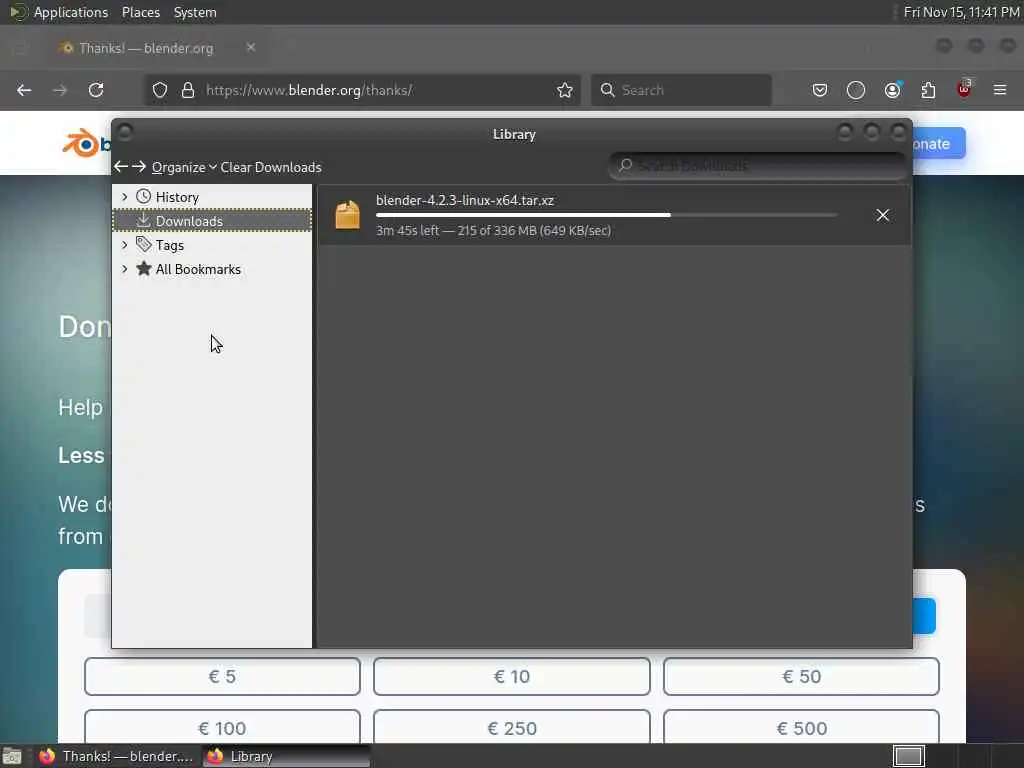Click the circular container icon in toolbar
This screenshot has height=768, width=1024.
[x=856, y=90]
